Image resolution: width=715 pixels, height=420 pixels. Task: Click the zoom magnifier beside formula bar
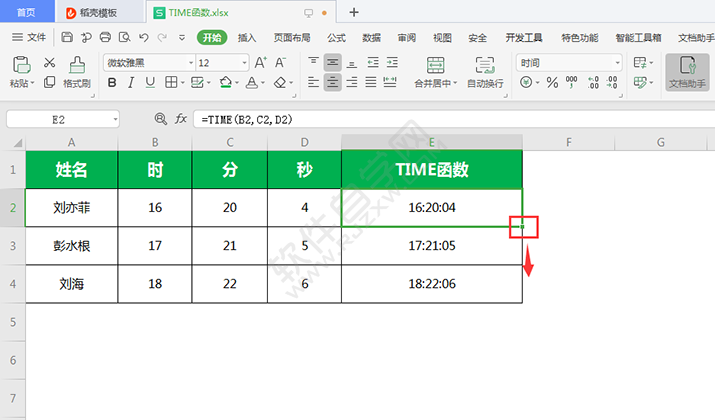coord(161,119)
